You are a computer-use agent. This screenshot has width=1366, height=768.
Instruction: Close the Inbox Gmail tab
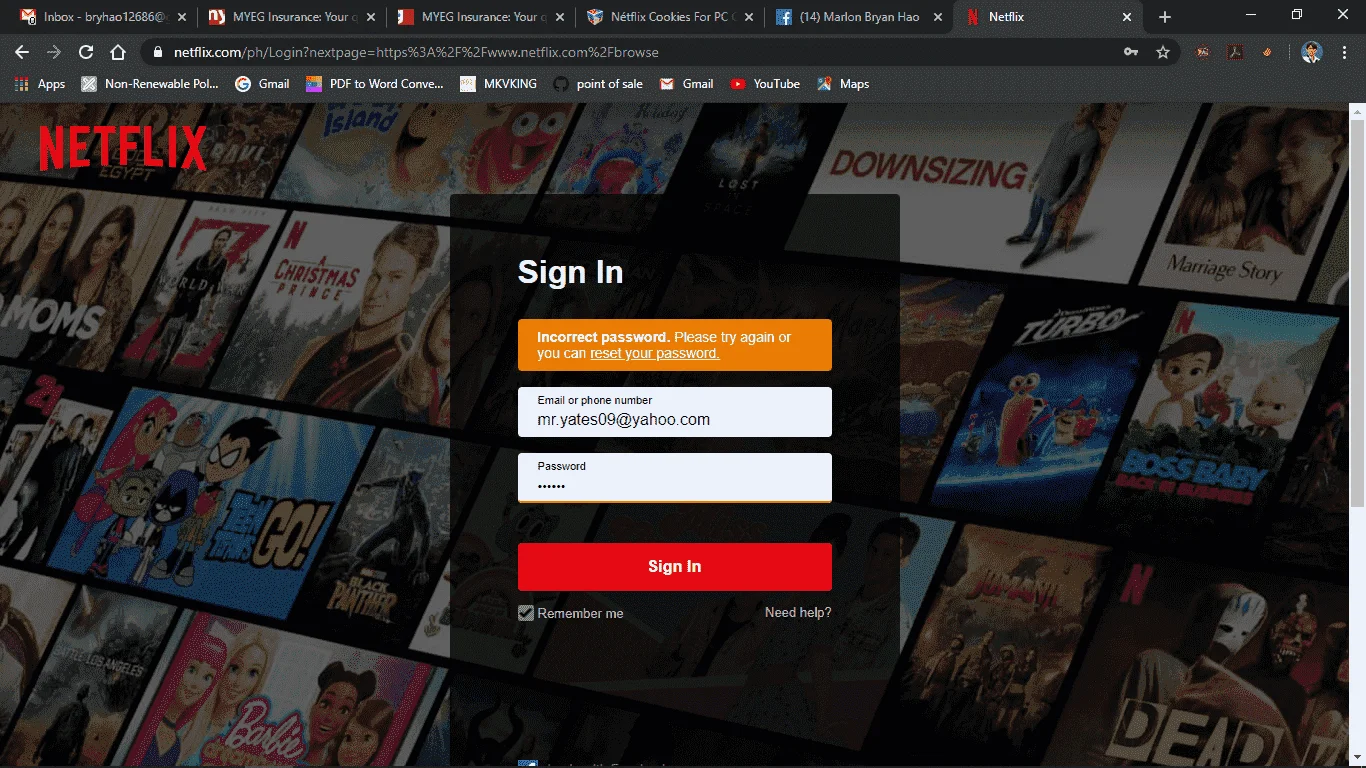183,17
